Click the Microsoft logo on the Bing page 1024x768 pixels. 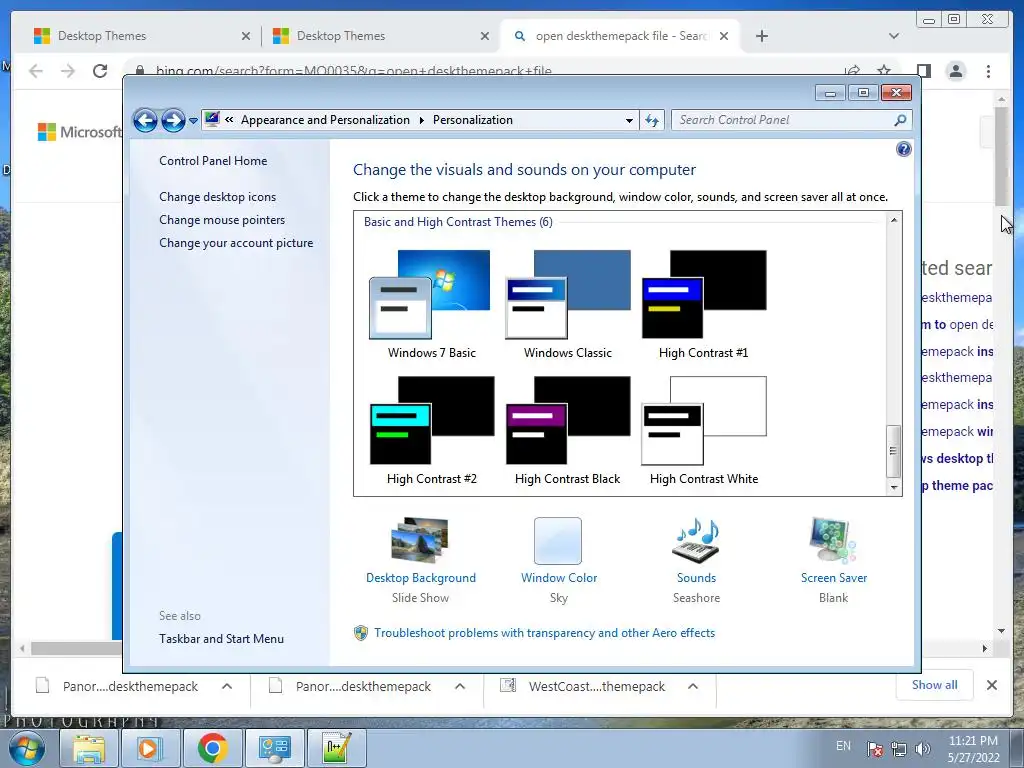(x=80, y=132)
